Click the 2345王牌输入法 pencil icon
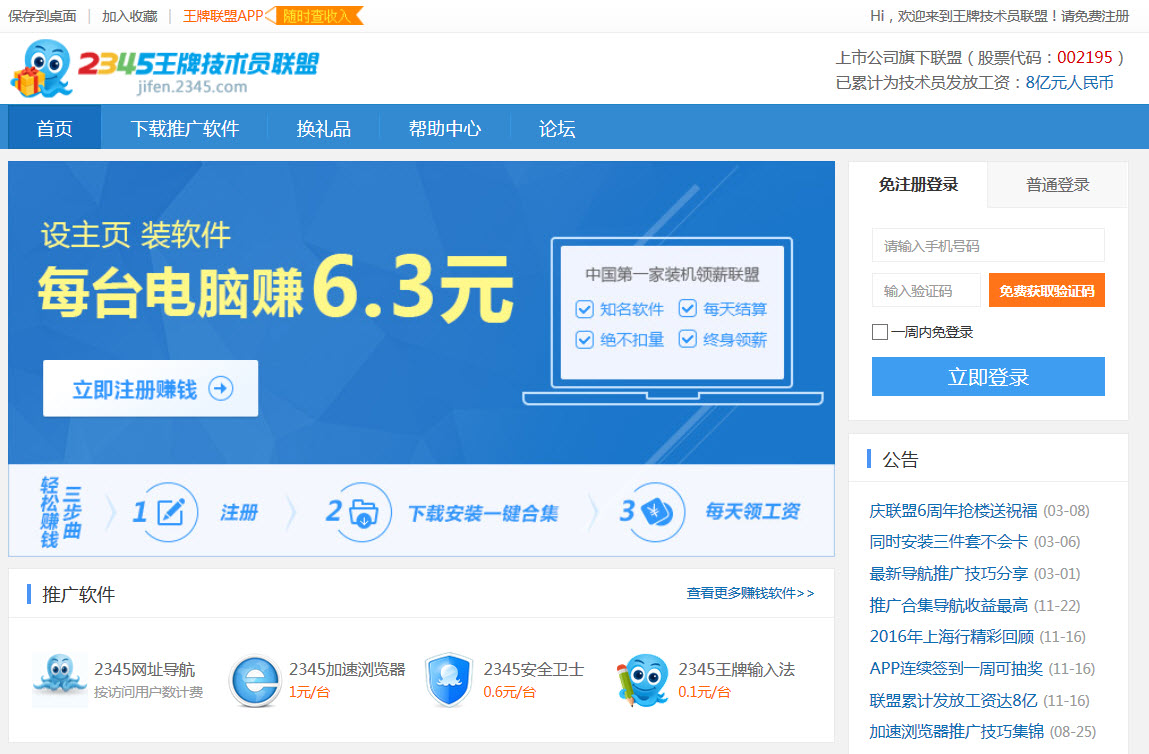 tap(643, 680)
